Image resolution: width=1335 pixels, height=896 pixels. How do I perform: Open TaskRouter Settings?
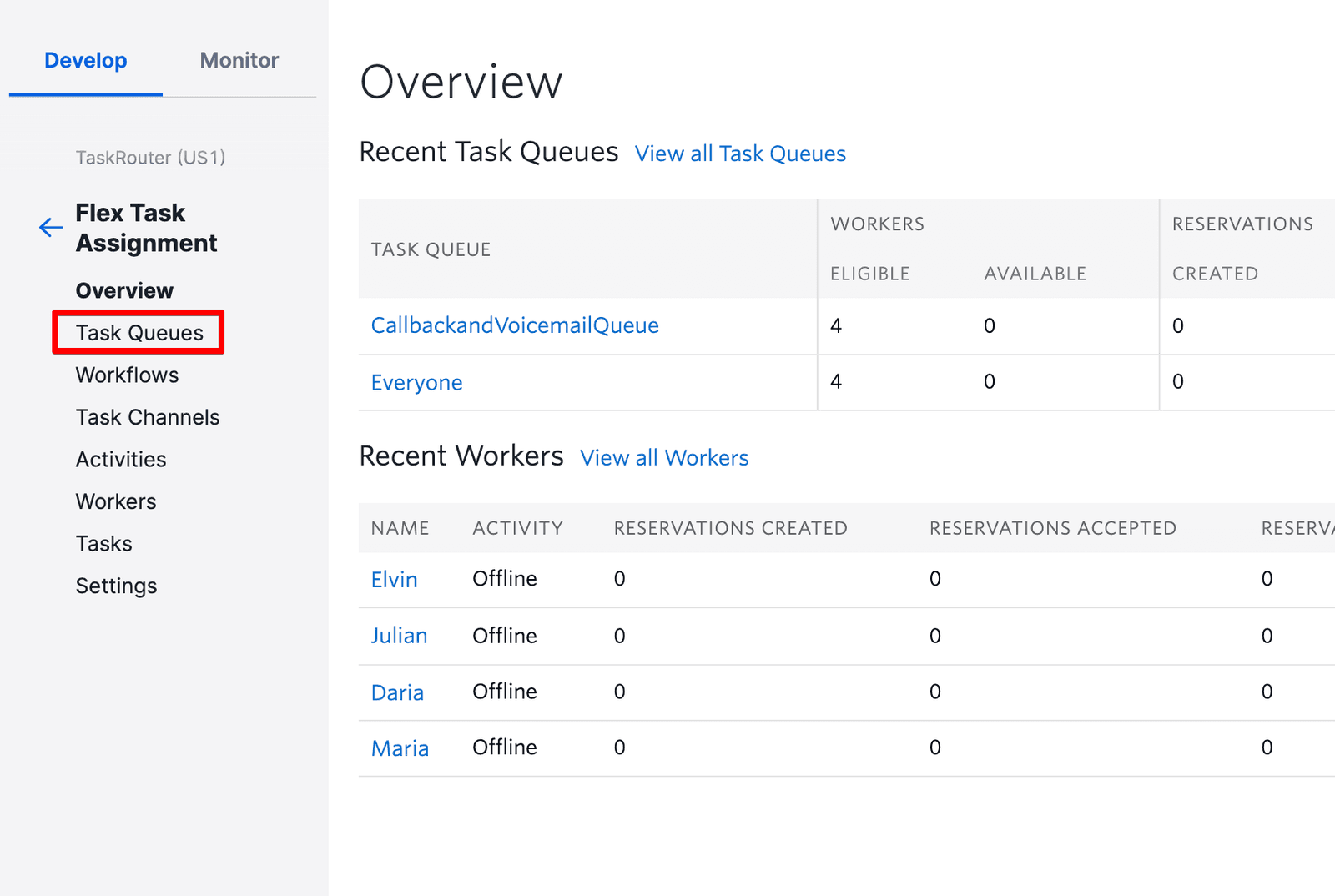[x=116, y=586]
